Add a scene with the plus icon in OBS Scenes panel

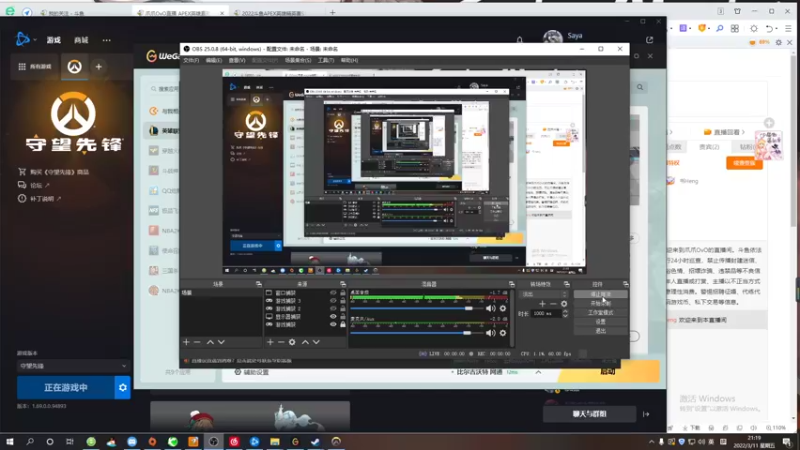pyautogui.click(x=186, y=342)
